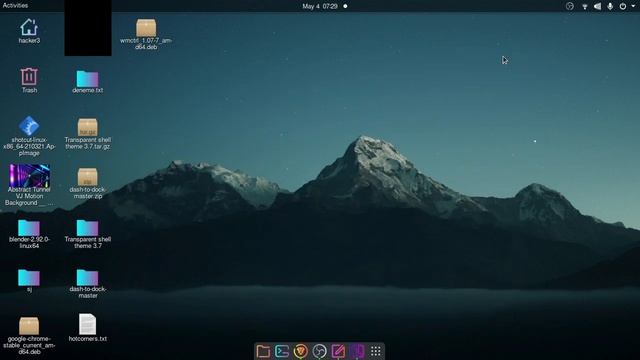640x360 pixels.
Task: Open the hacker3 home folder icon
Action: click(29, 28)
